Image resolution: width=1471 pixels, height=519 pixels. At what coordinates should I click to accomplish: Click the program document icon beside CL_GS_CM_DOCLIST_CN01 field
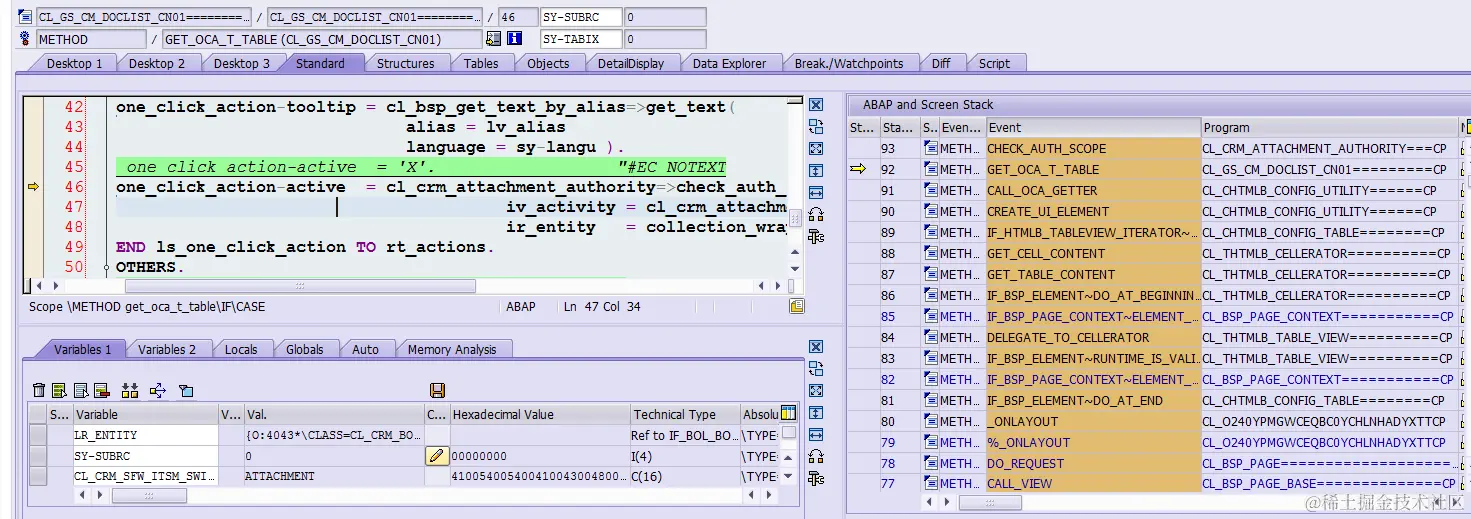[x=26, y=17]
